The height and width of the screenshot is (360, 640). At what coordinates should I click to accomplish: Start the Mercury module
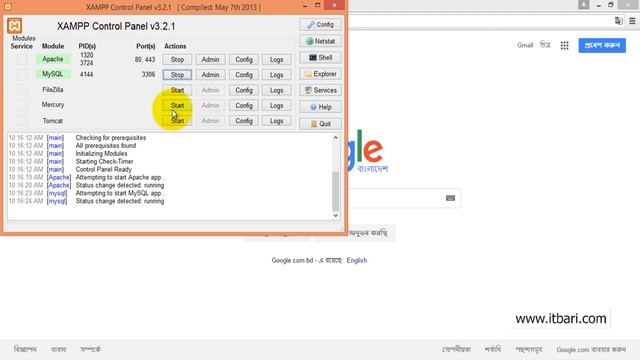tap(177, 106)
